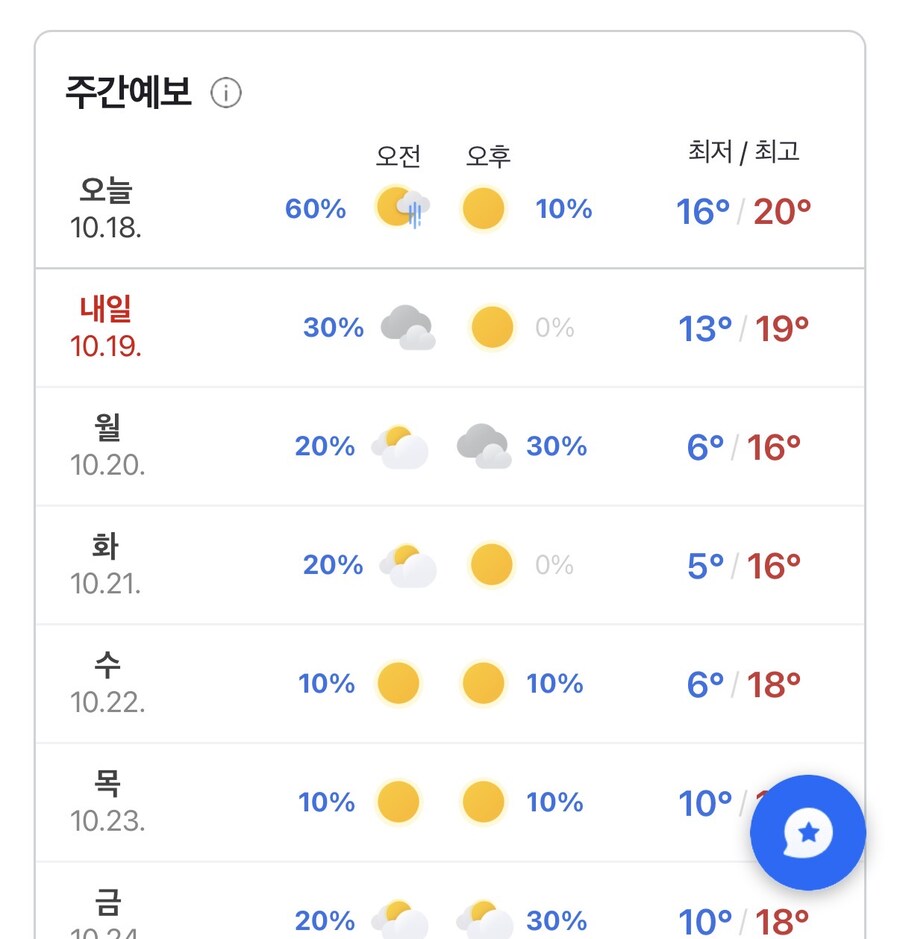Click today's 60% morning rain probability
Image resolution: width=900 pixels, height=939 pixels.
click(x=315, y=209)
